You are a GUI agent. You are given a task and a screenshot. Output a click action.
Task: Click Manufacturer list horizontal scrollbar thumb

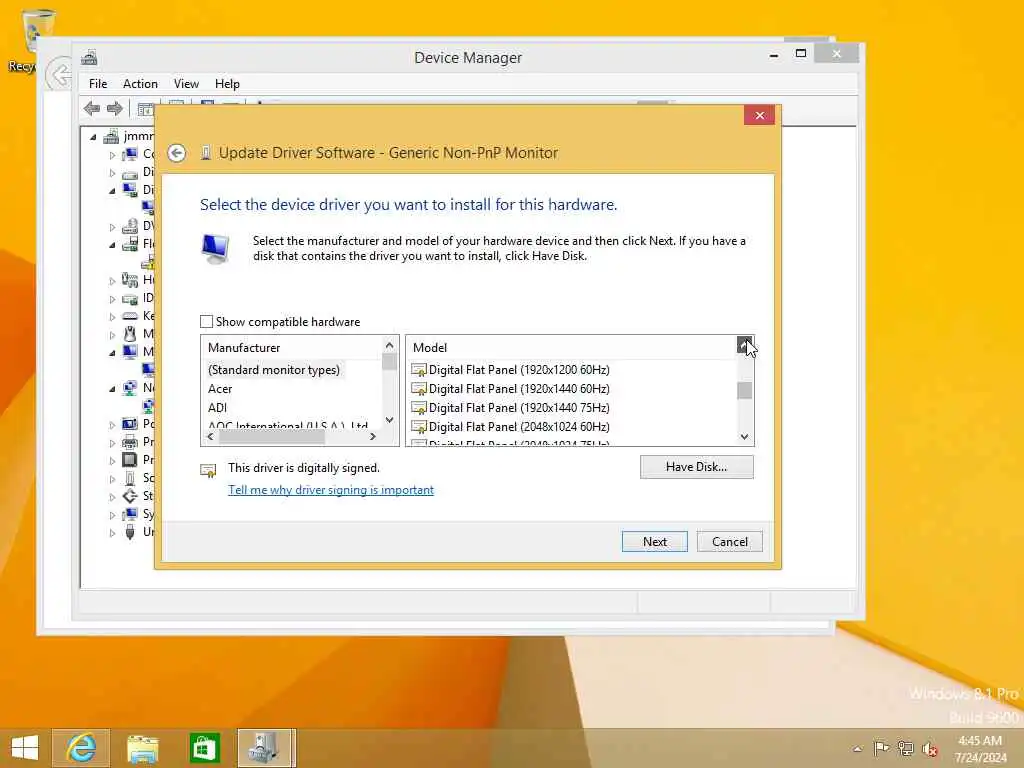coord(272,437)
